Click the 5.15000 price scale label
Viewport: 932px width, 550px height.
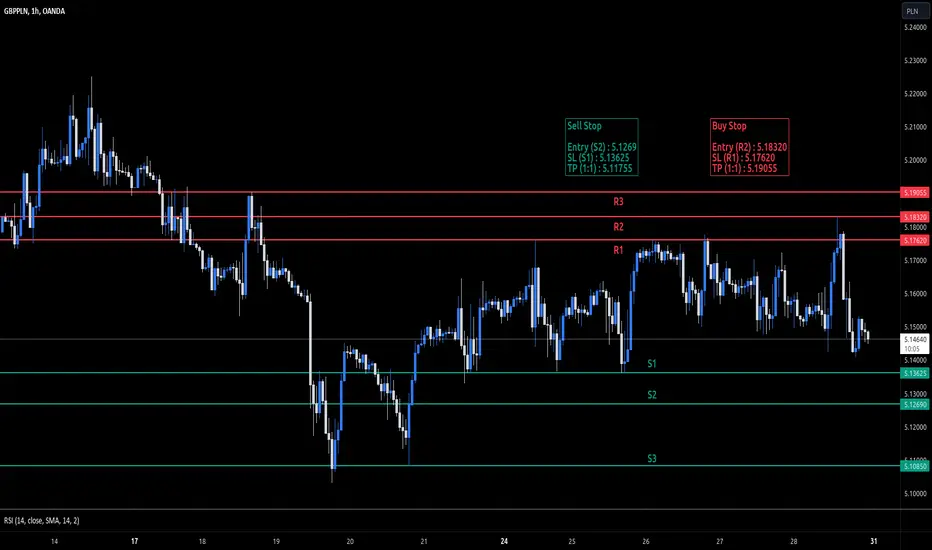point(915,327)
